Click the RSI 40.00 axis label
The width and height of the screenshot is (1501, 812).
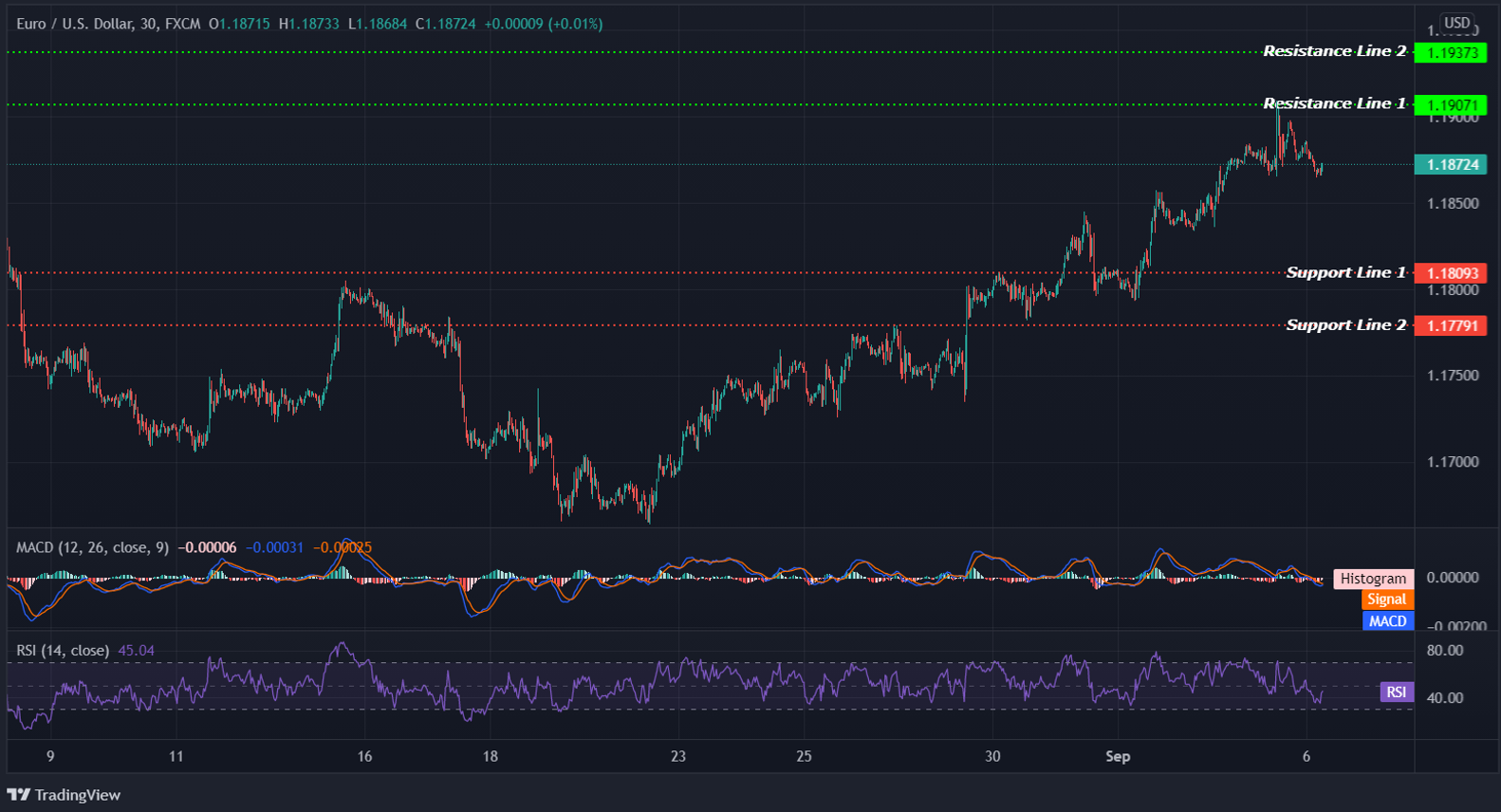tap(1445, 697)
